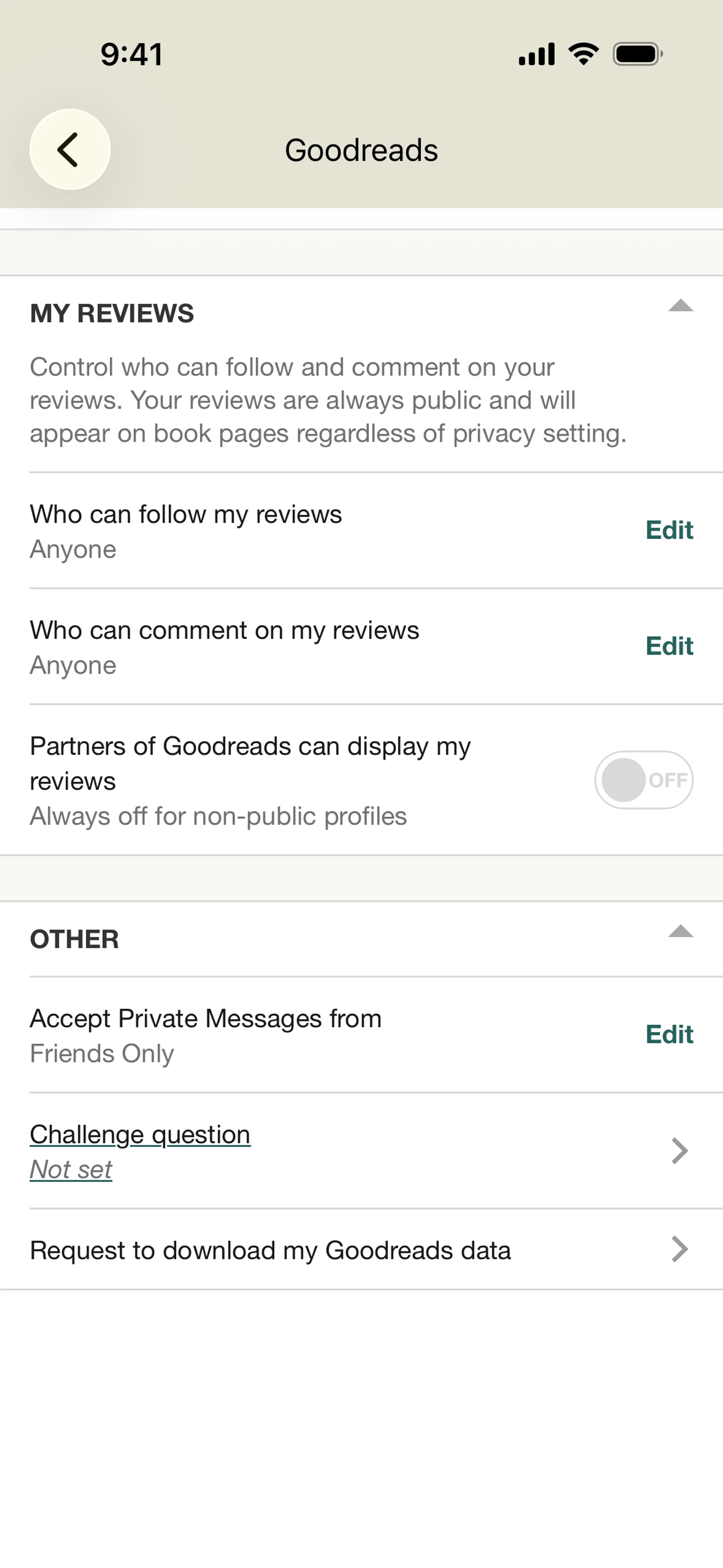Tap the Goodreads page title
Screen dimensions: 723x1568
point(361,150)
